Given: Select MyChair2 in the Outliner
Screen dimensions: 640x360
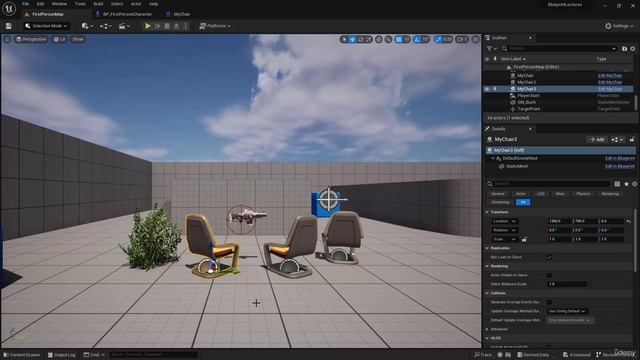Looking at the screenshot, I should (x=527, y=82).
